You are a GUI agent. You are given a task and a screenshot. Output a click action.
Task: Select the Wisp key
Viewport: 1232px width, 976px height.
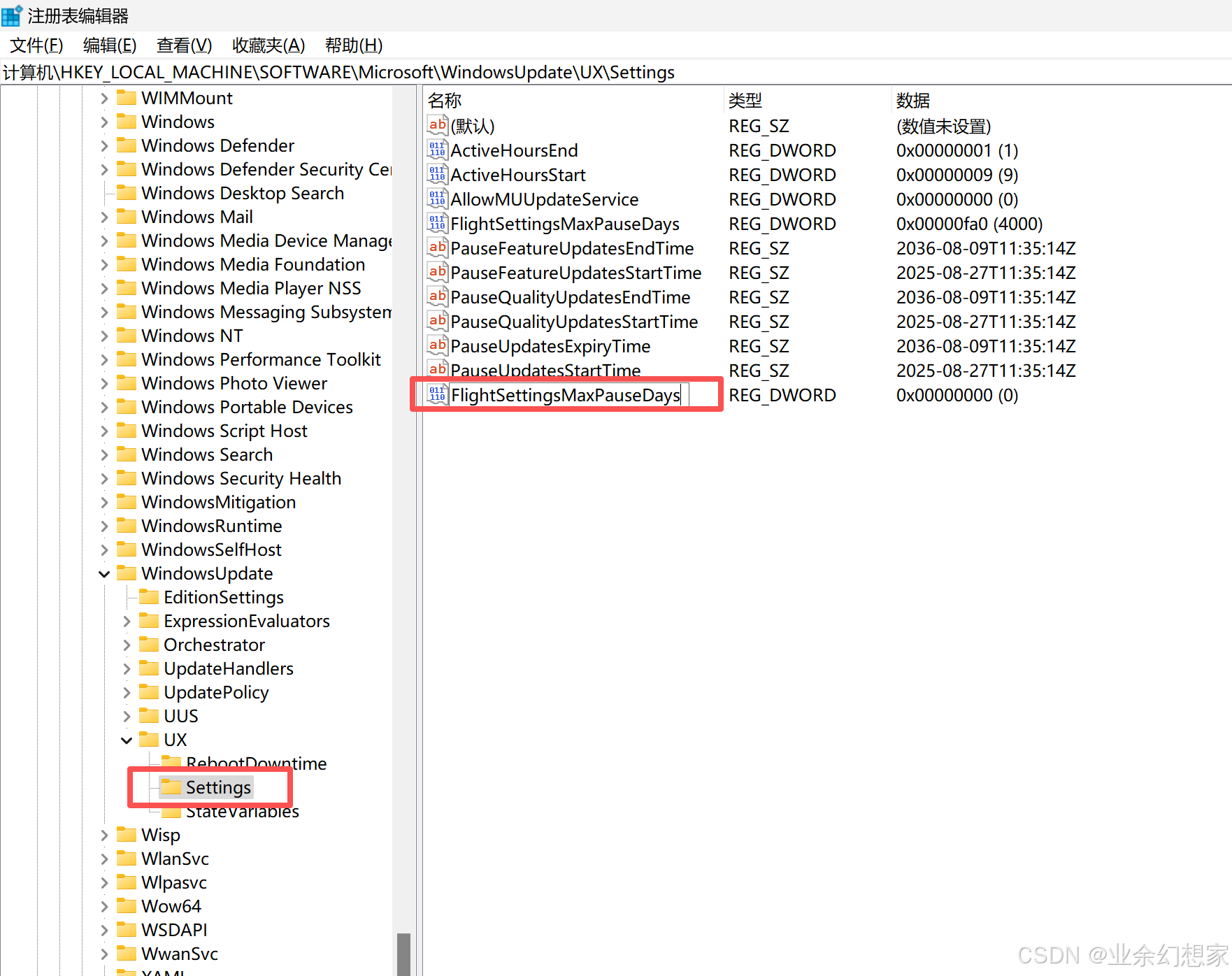pos(160,835)
